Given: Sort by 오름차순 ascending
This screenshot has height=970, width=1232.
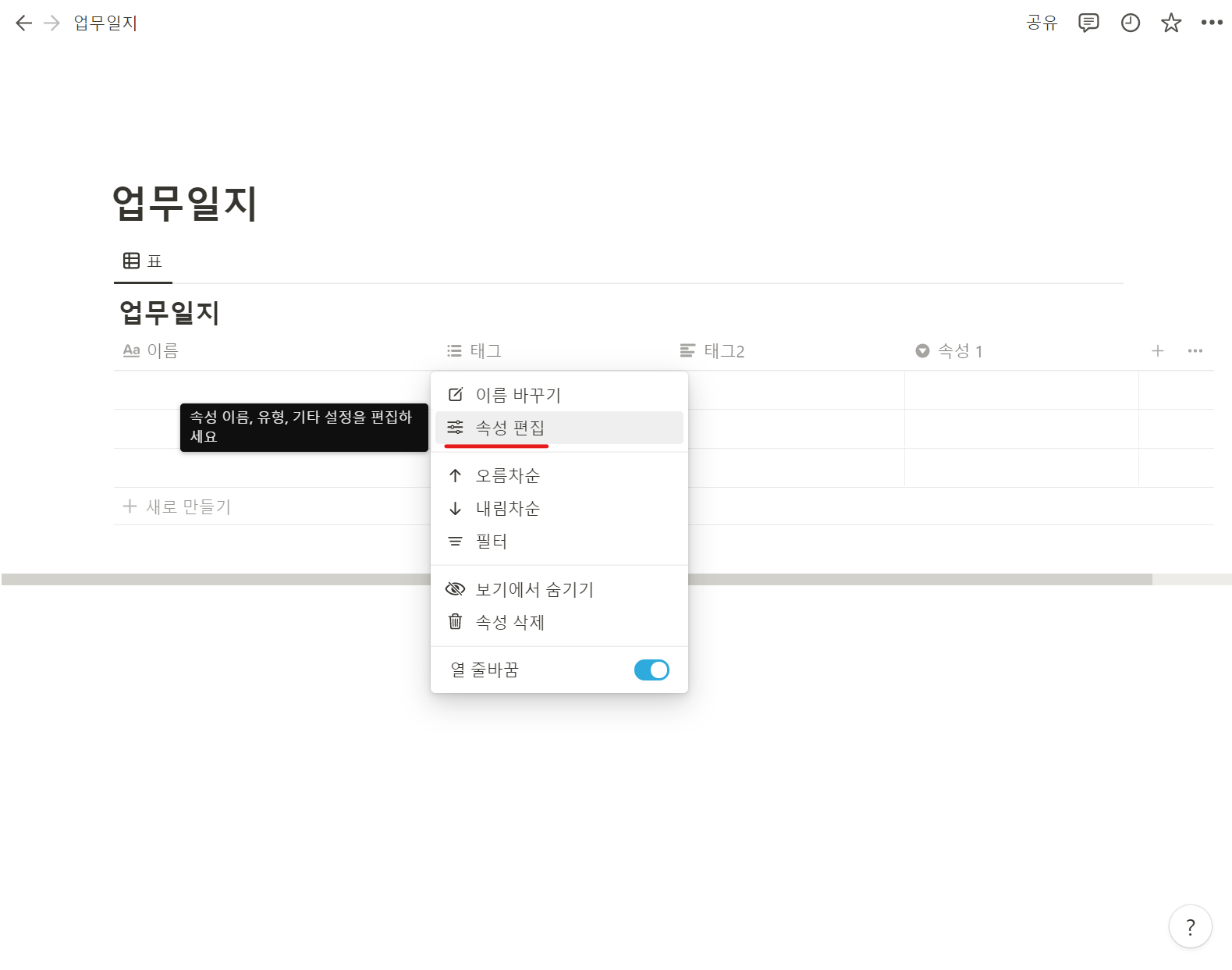Looking at the screenshot, I should click(x=559, y=476).
